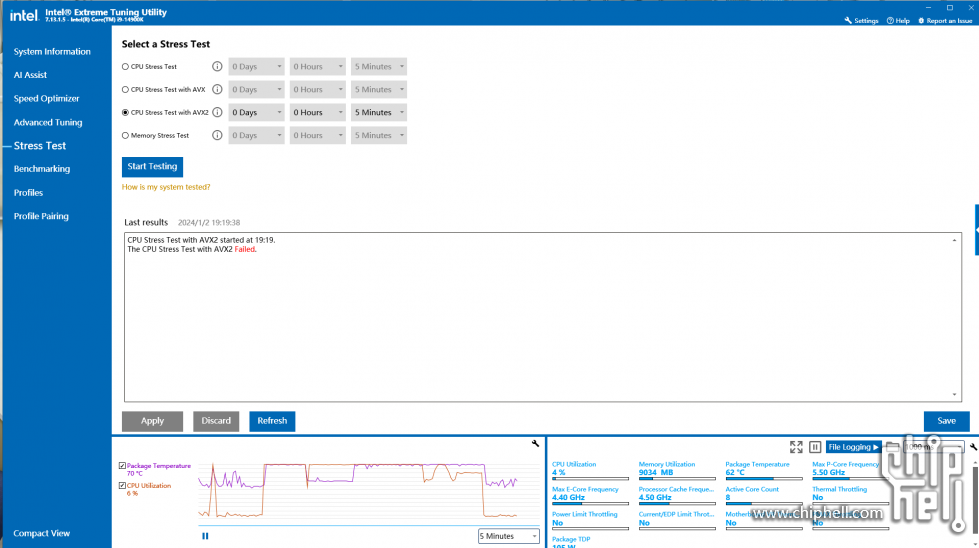Click the Processor Cache Frequency value 4.50 GHz
This screenshot has height=548, width=979.
tap(655, 497)
